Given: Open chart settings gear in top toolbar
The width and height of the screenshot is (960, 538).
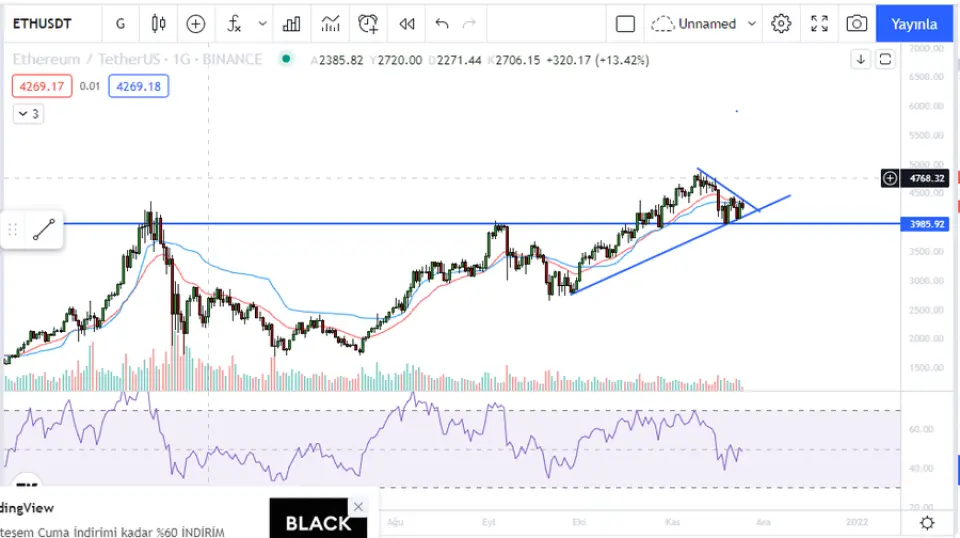Looking at the screenshot, I should pos(781,23).
